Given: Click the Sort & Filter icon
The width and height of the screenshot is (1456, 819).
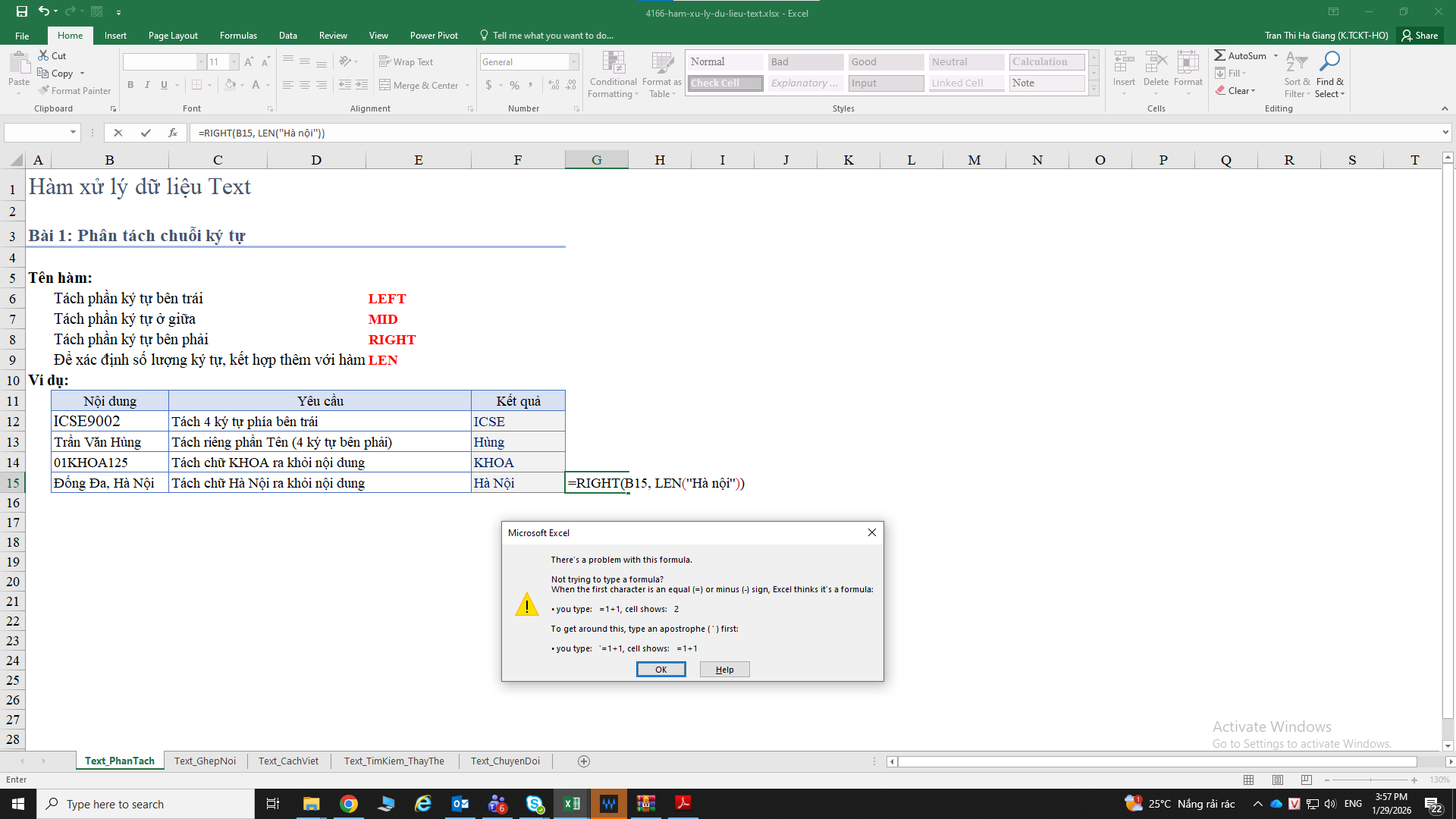Looking at the screenshot, I should [x=1296, y=61].
